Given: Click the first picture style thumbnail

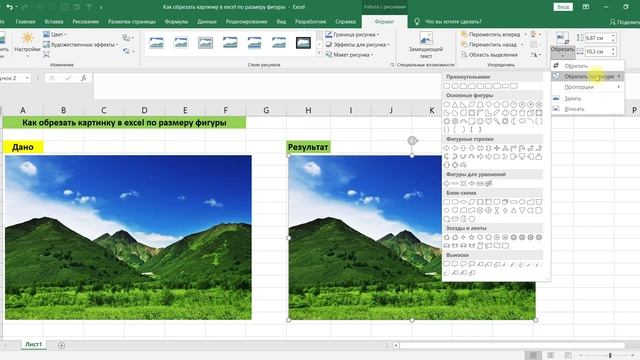Looking at the screenshot, I should 156,42.
